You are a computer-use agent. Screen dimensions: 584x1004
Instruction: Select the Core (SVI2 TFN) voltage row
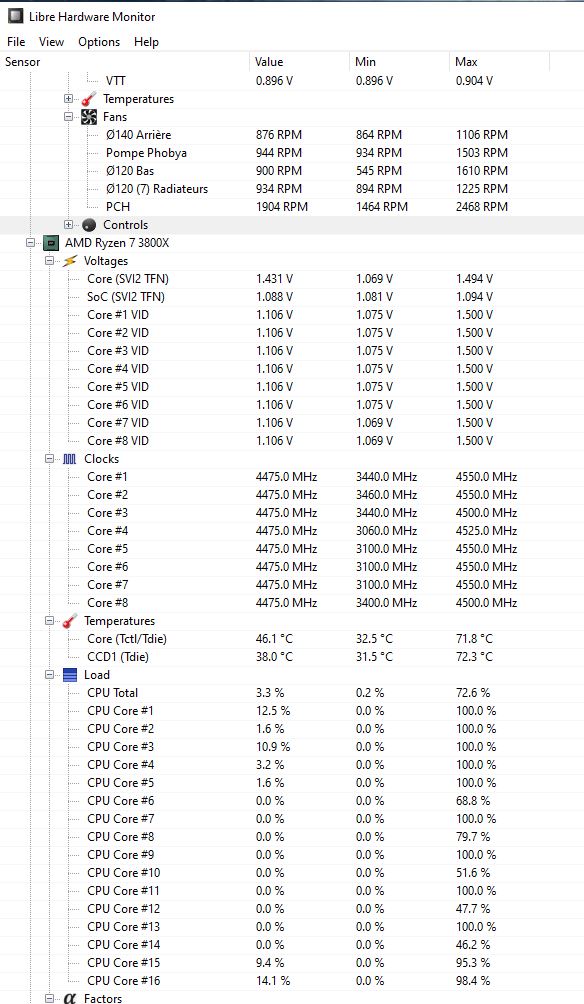tap(292, 279)
